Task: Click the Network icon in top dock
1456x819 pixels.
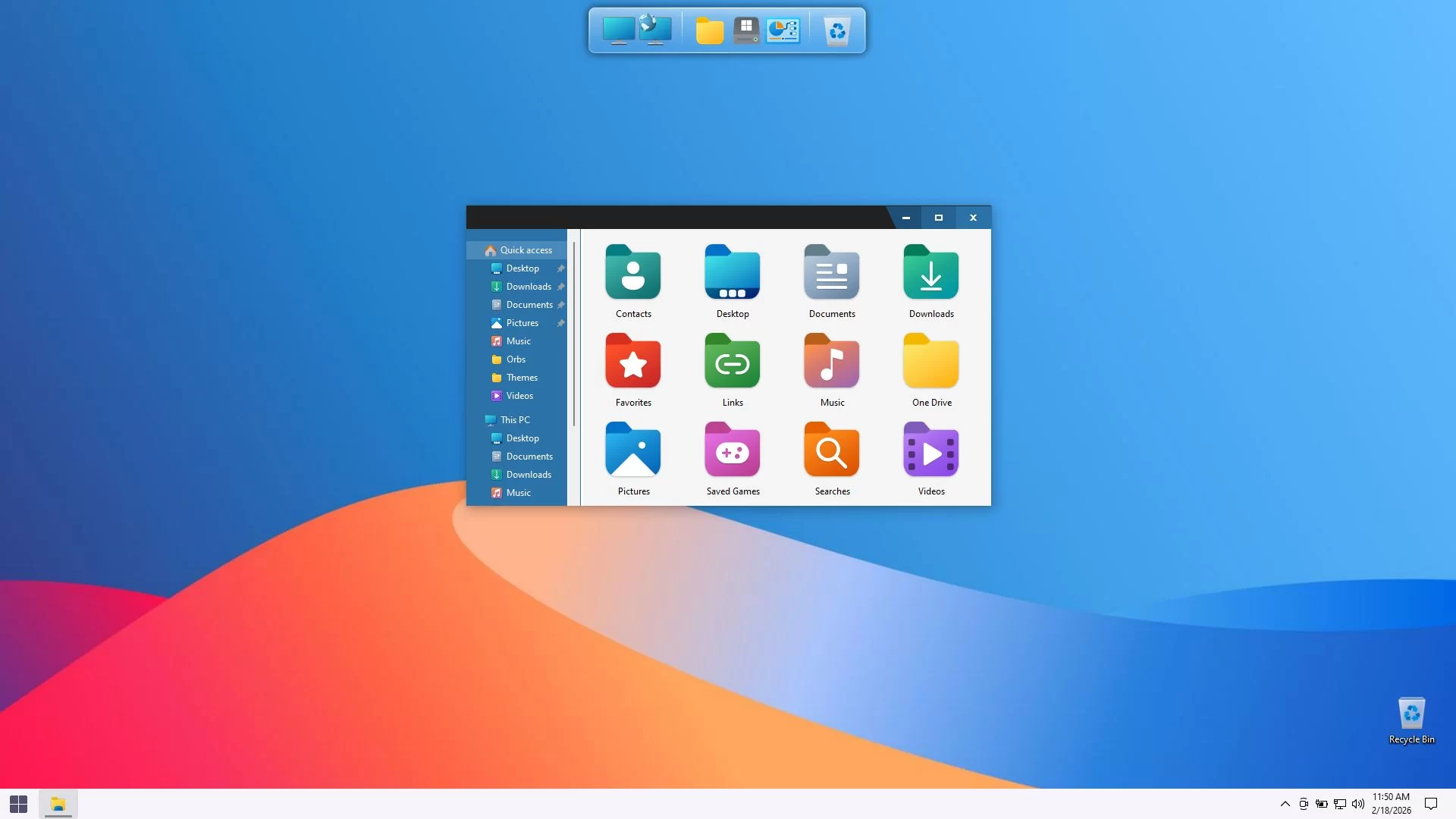Action: click(654, 30)
